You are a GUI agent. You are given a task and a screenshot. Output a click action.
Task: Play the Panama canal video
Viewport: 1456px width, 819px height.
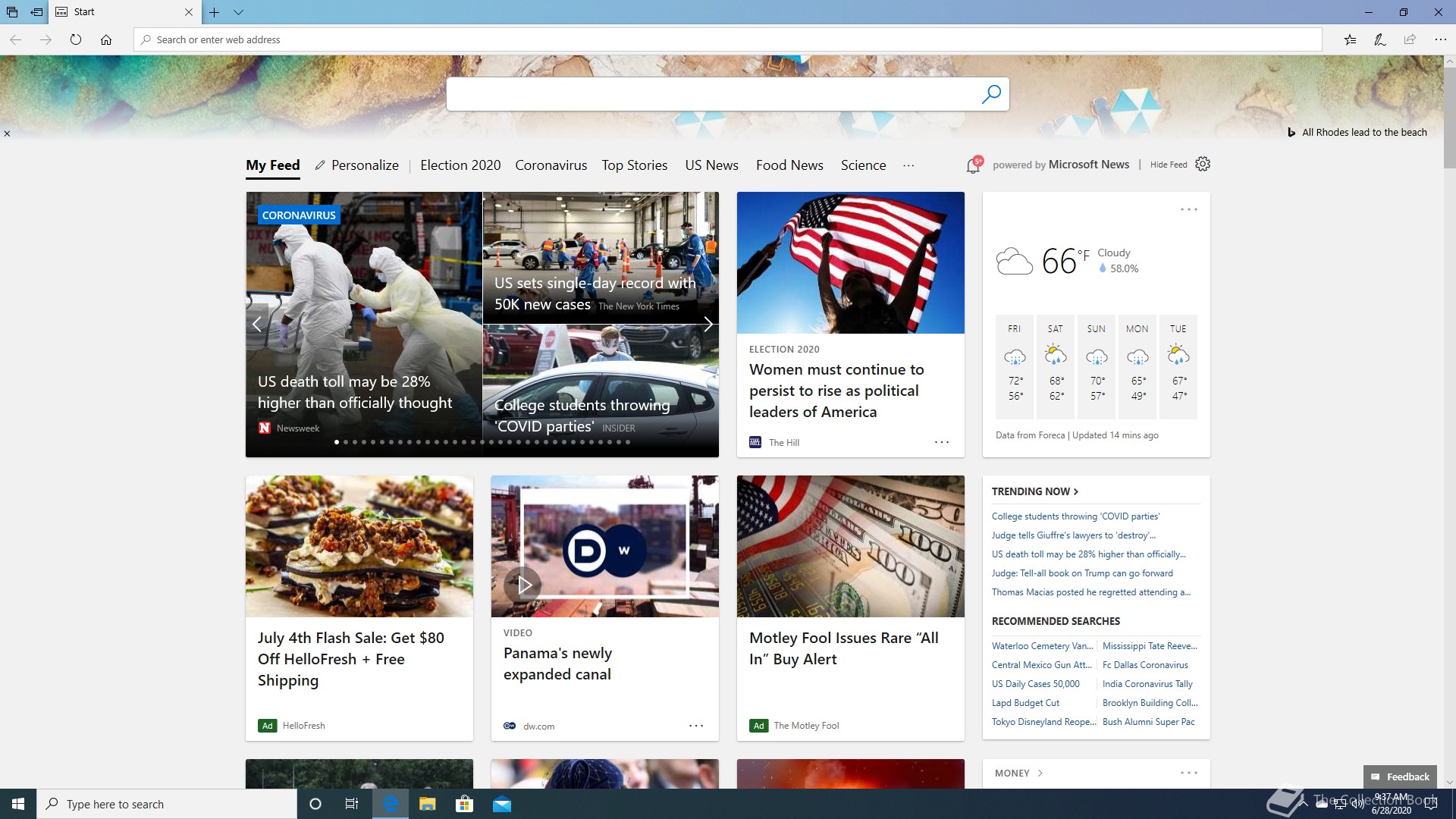point(522,585)
